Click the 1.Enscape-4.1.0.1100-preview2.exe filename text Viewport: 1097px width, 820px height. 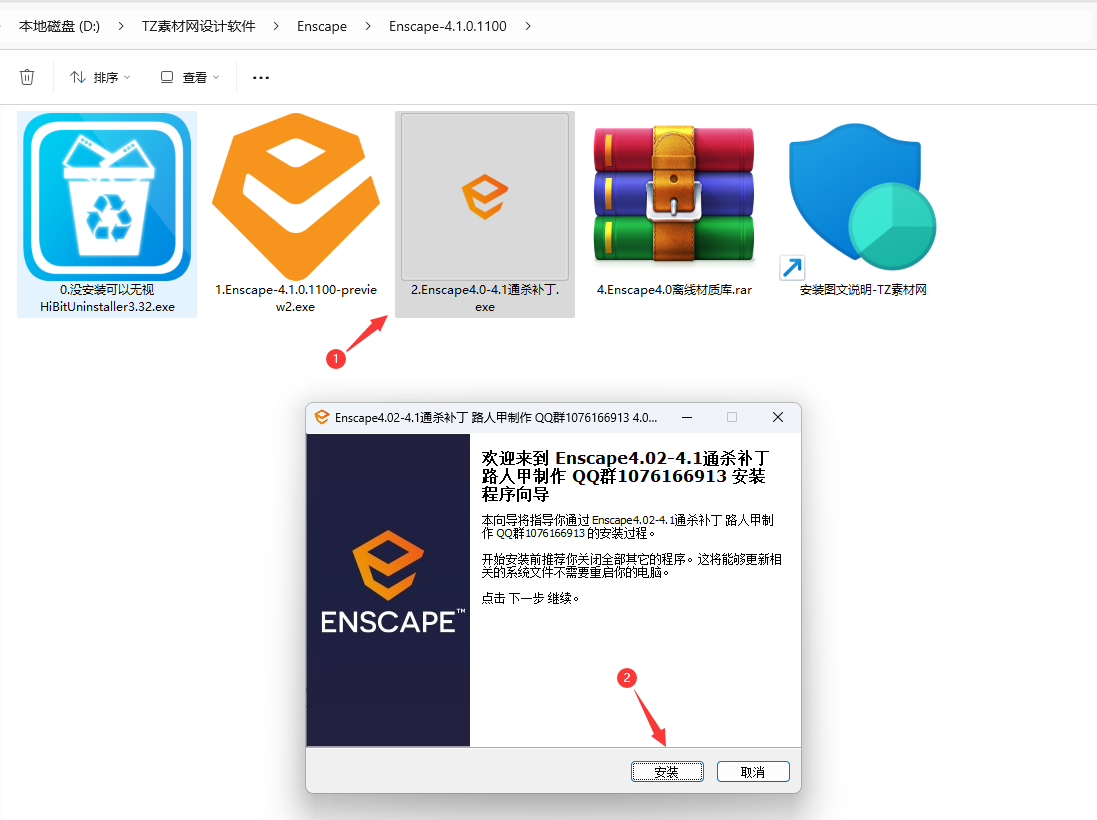point(296,298)
